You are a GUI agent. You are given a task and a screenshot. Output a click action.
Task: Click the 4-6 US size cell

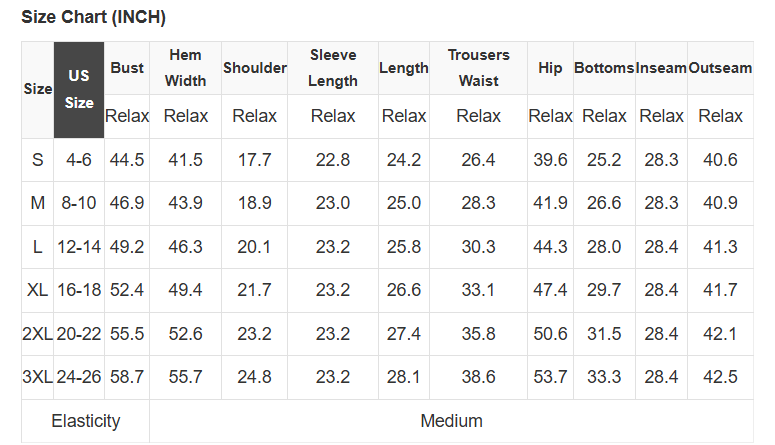pos(79,160)
